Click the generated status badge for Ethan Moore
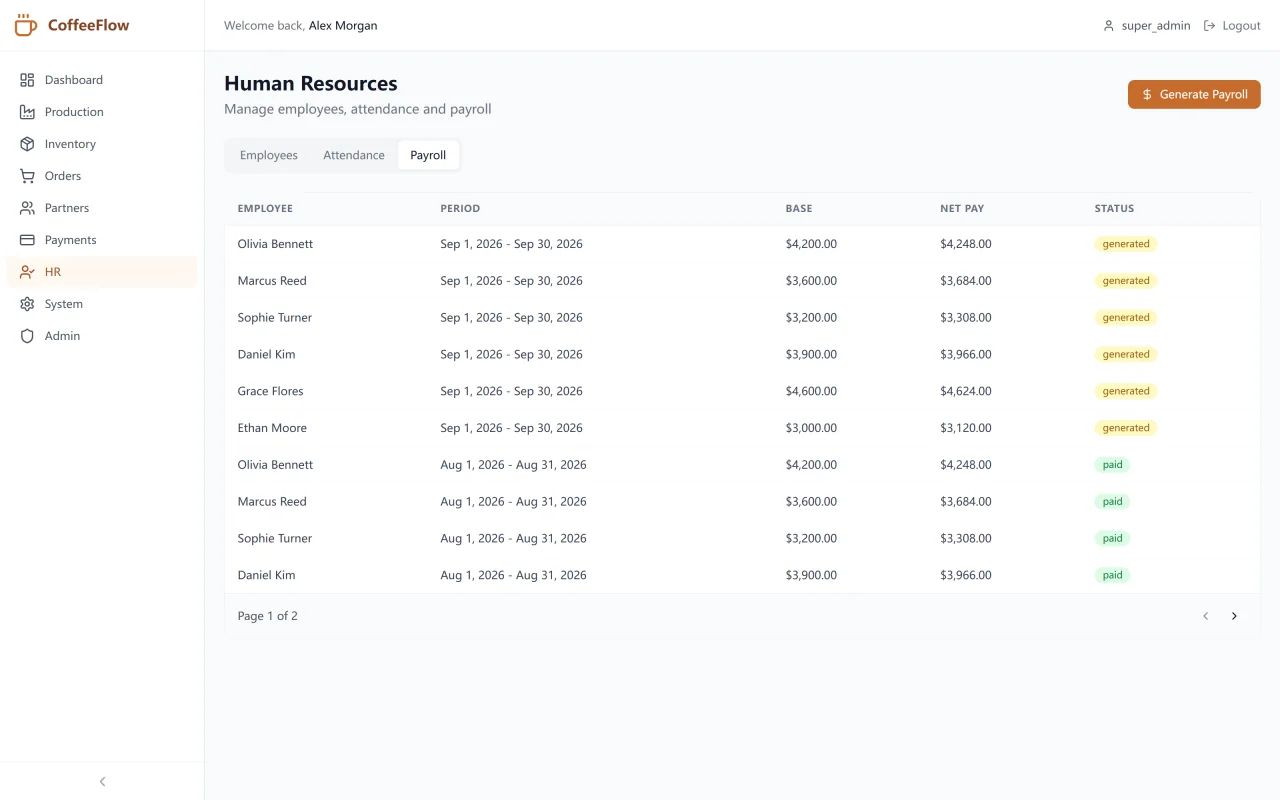1280x800 pixels. point(1126,428)
